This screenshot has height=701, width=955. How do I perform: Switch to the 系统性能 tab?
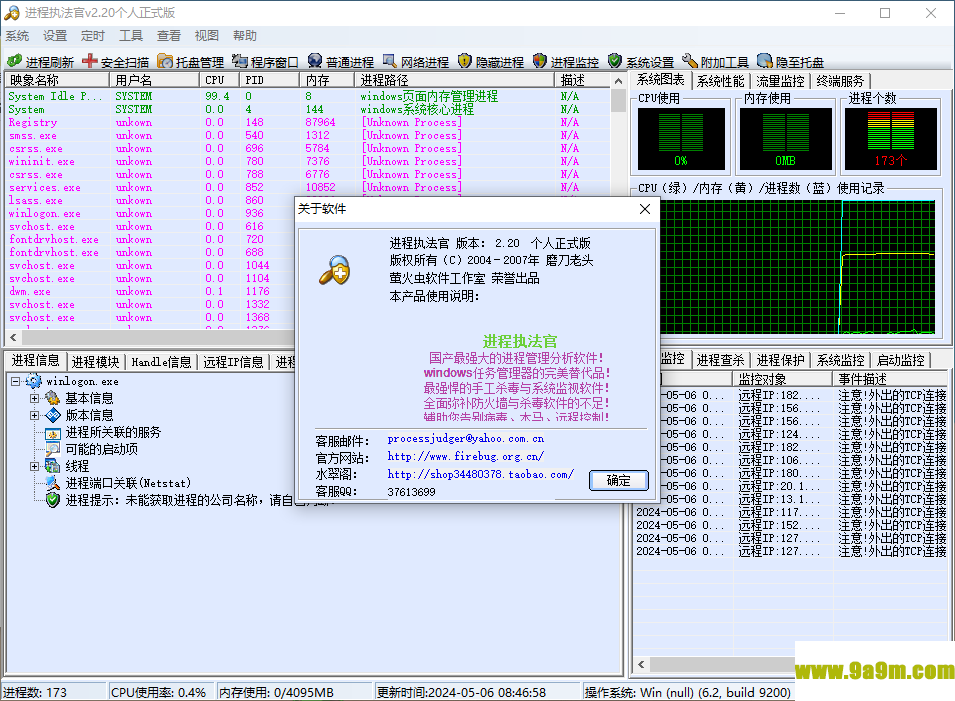pos(721,81)
